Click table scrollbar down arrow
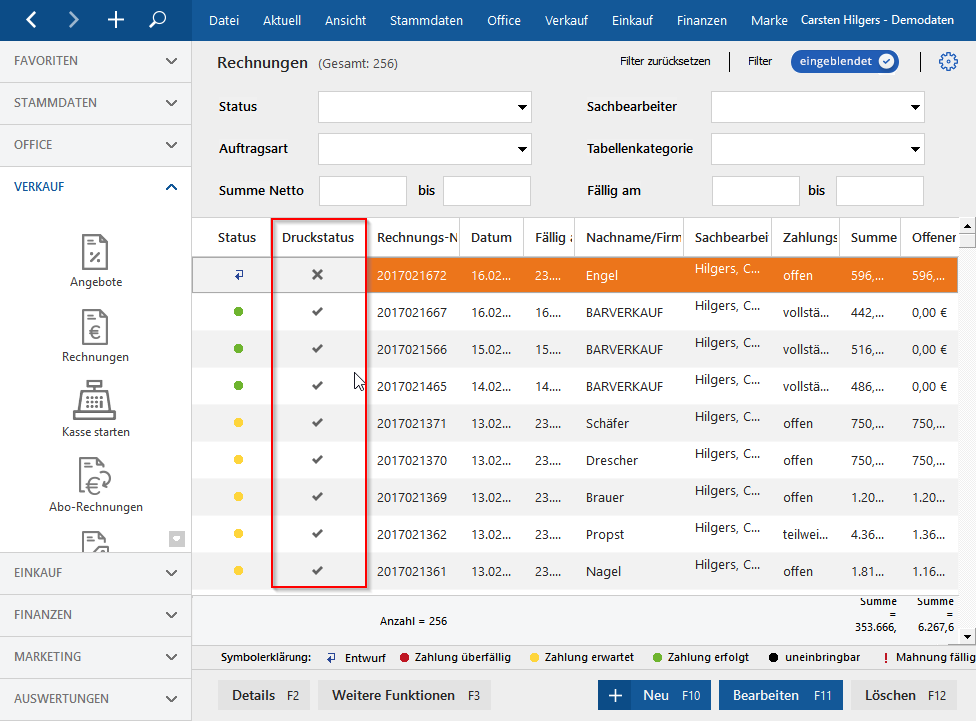976x721 pixels. (x=967, y=636)
